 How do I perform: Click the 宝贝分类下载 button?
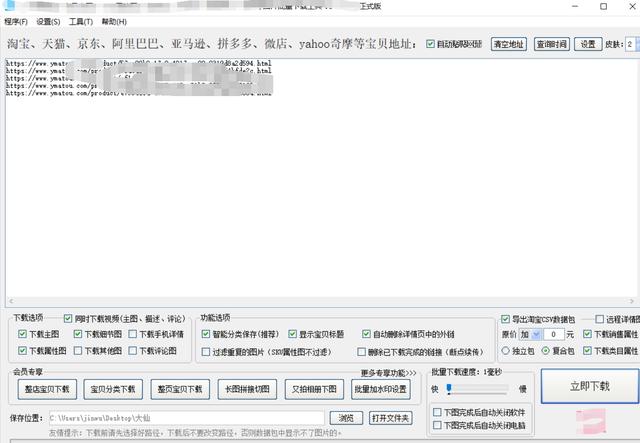coord(113,389)
